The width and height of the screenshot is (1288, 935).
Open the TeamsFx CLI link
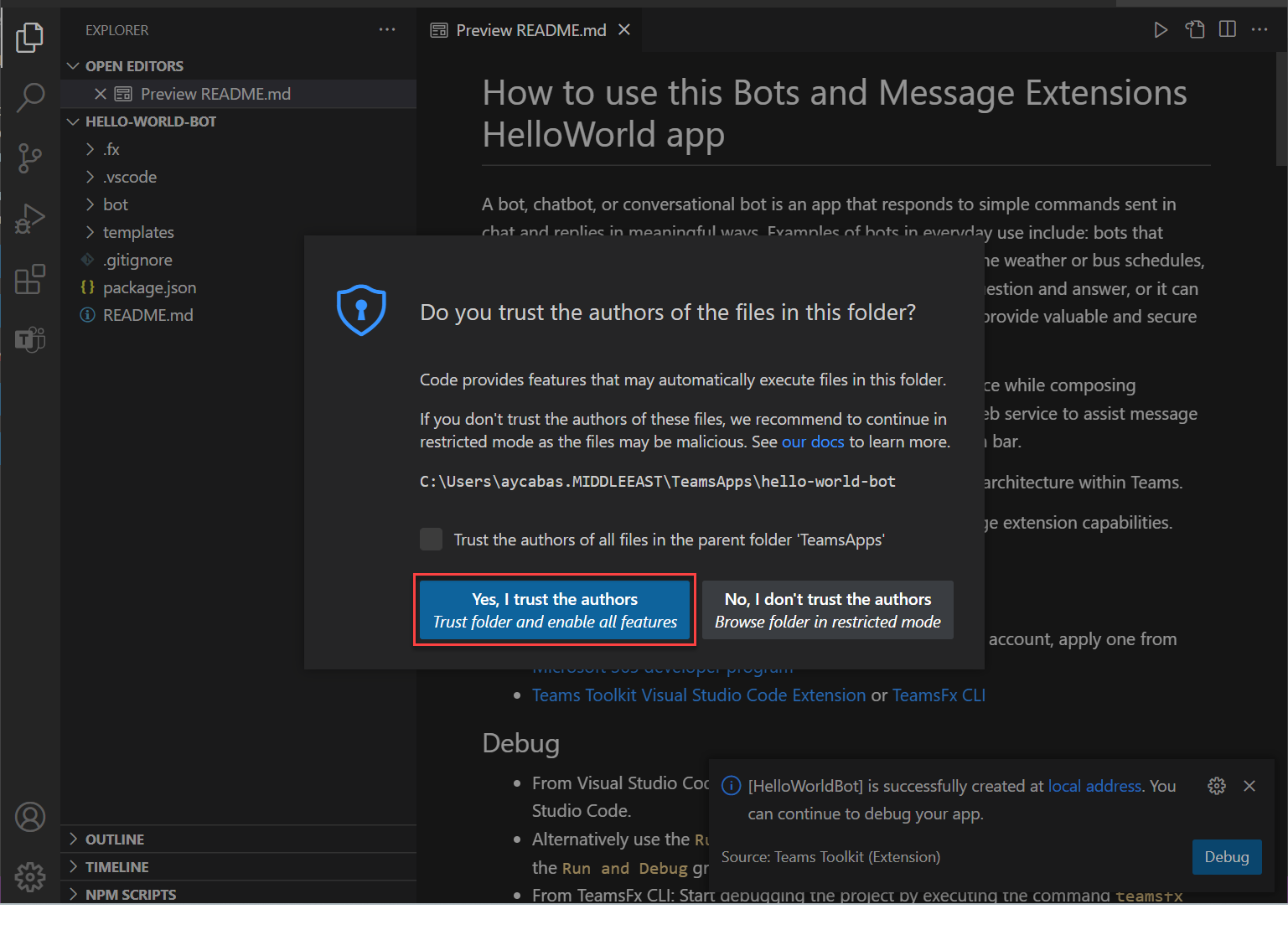tap(939, 695)
